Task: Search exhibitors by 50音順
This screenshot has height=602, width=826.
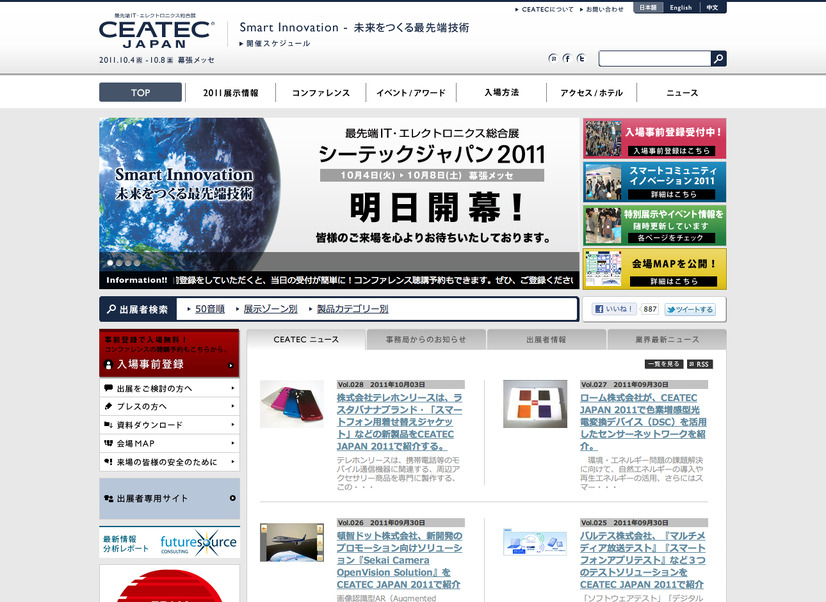Action: pos(210,309)
